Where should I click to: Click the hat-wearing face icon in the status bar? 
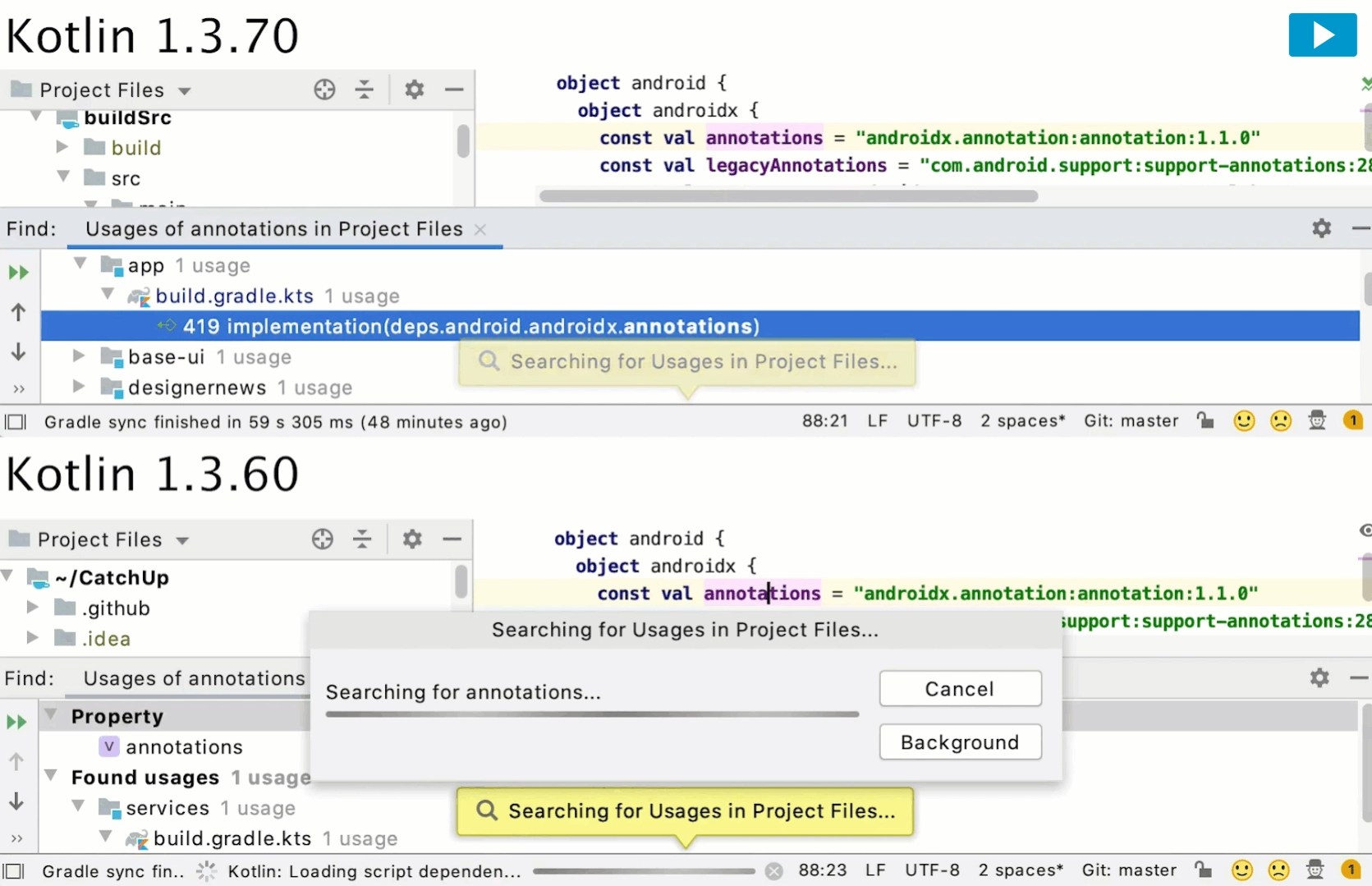1316,420
